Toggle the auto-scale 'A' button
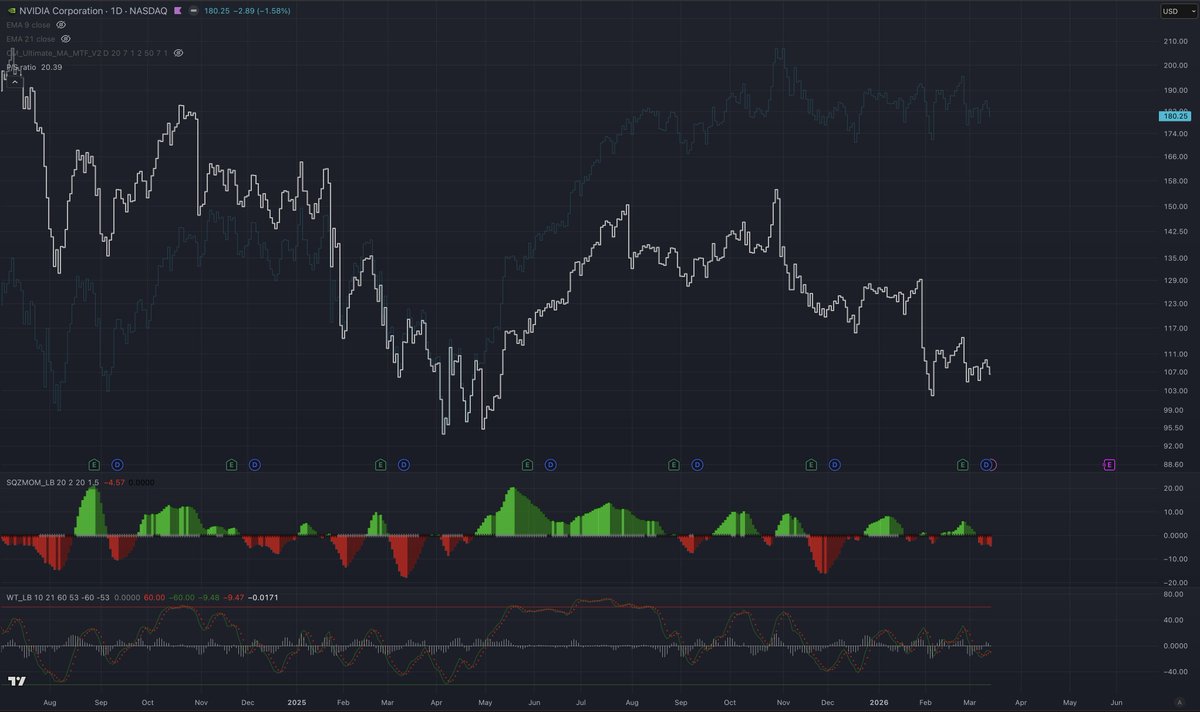Screen dimensions: 1200x712 [x=1180, y=704]
